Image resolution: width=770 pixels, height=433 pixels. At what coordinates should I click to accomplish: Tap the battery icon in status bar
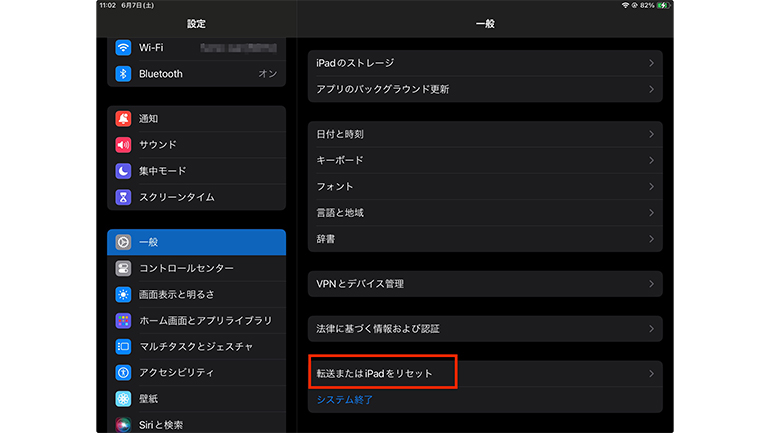pyautogui.click(x=662, y=5)
